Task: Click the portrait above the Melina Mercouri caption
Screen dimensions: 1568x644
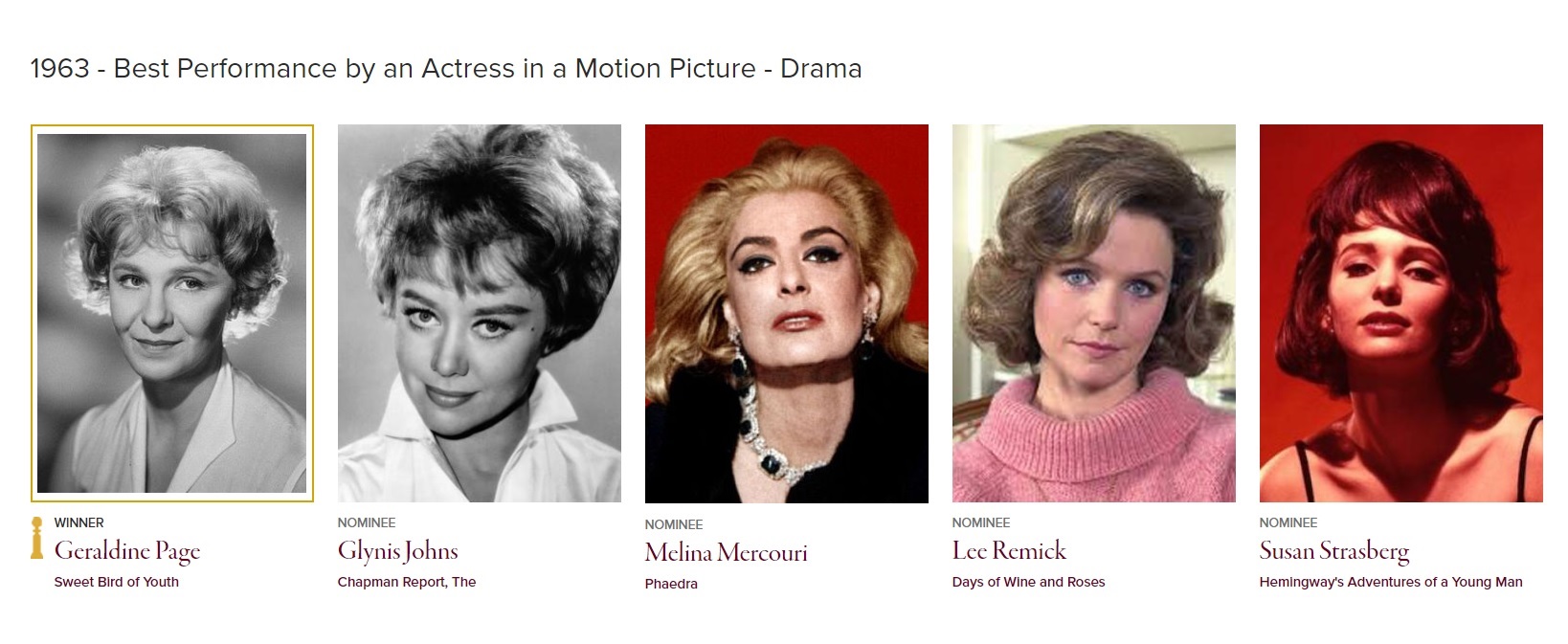Action: click(786, 313)
